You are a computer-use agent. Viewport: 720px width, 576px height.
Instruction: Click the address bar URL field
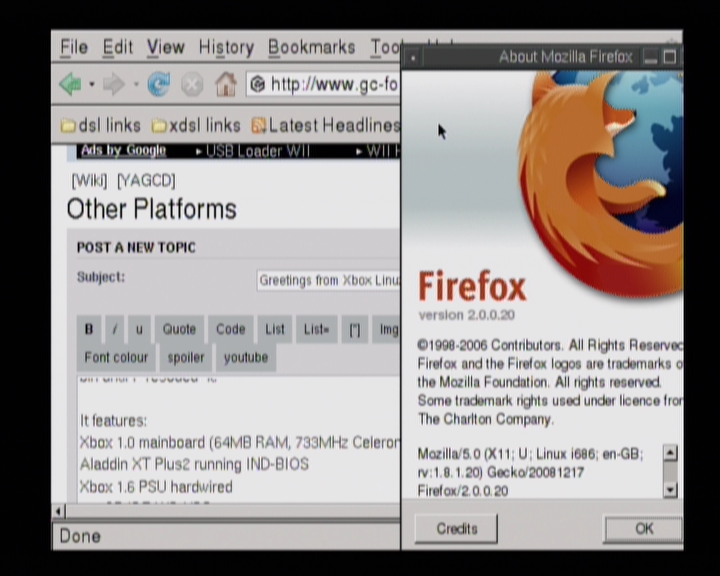(323, 85)
